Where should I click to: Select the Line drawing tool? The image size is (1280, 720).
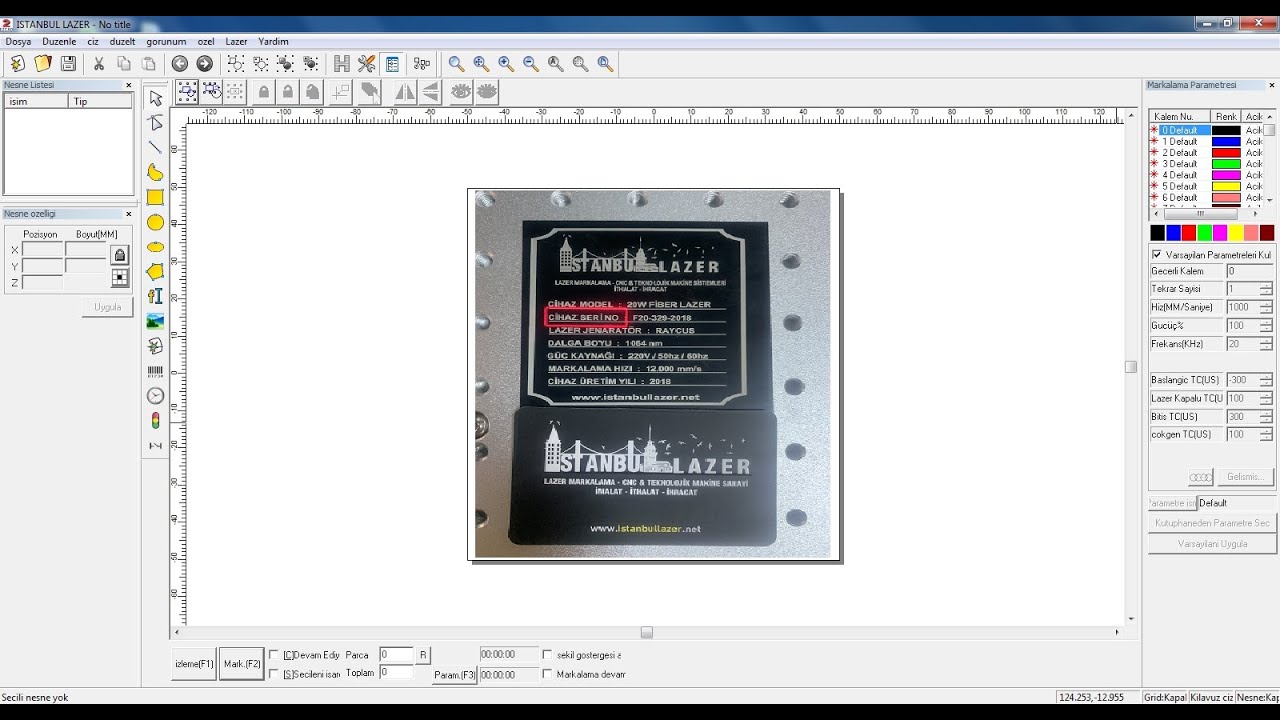pyautogui.click(x=155, y=148)
